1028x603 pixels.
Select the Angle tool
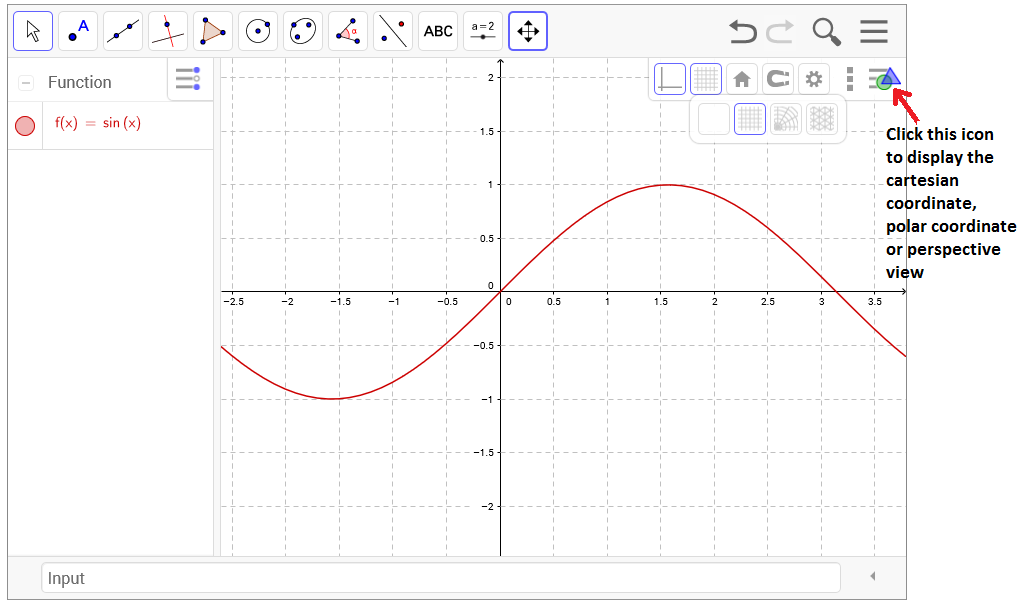click(348, 32)
